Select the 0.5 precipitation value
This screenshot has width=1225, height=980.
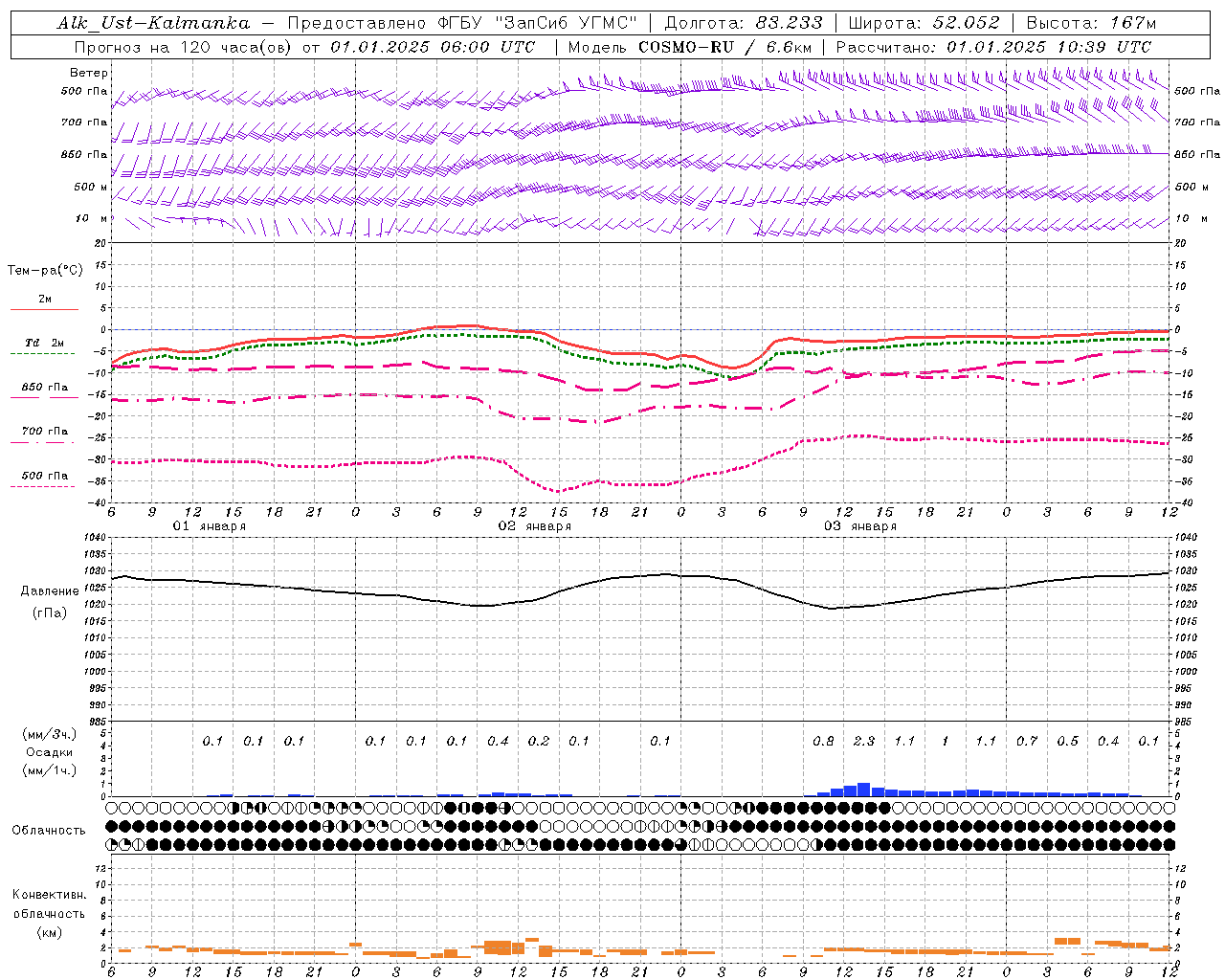click(x=1068, y=742)
